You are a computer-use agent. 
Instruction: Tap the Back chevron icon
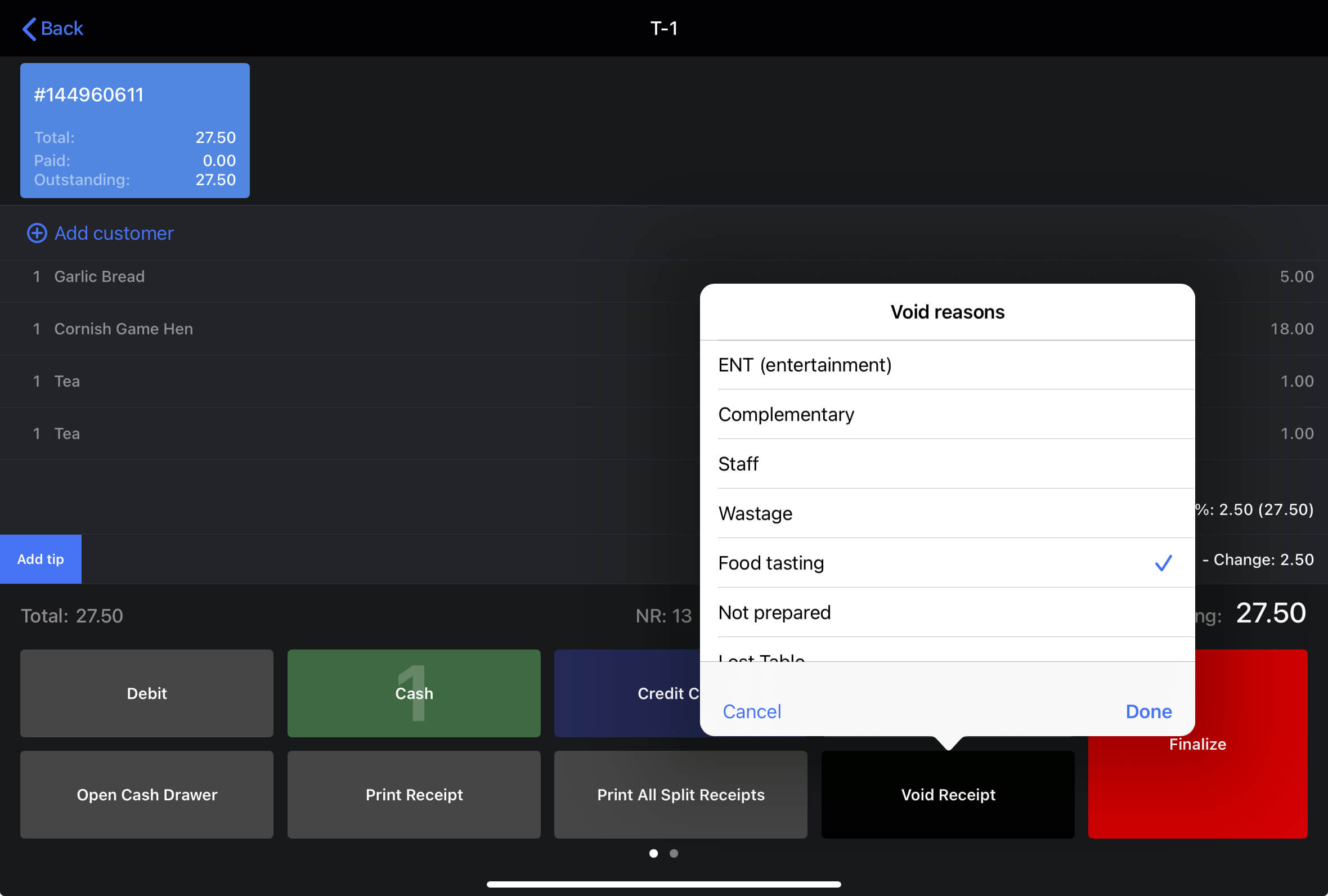tap(30, 29)
